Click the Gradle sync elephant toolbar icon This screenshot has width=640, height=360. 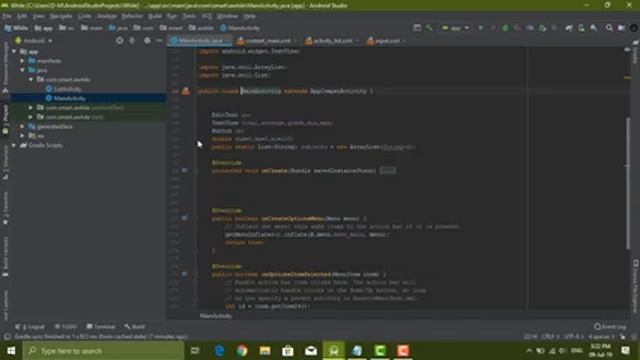(569, 28)
